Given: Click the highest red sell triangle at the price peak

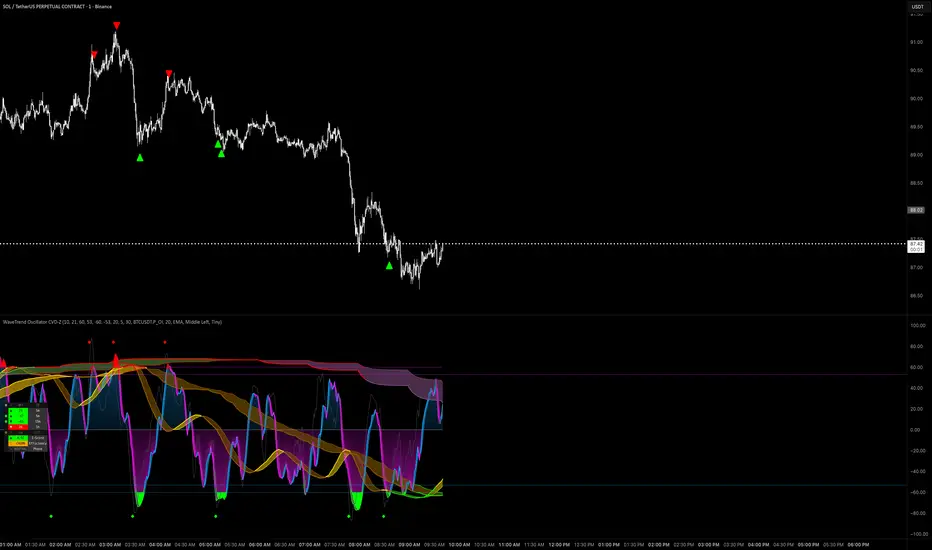Looking at the screenshot, I should pos(117,24).
